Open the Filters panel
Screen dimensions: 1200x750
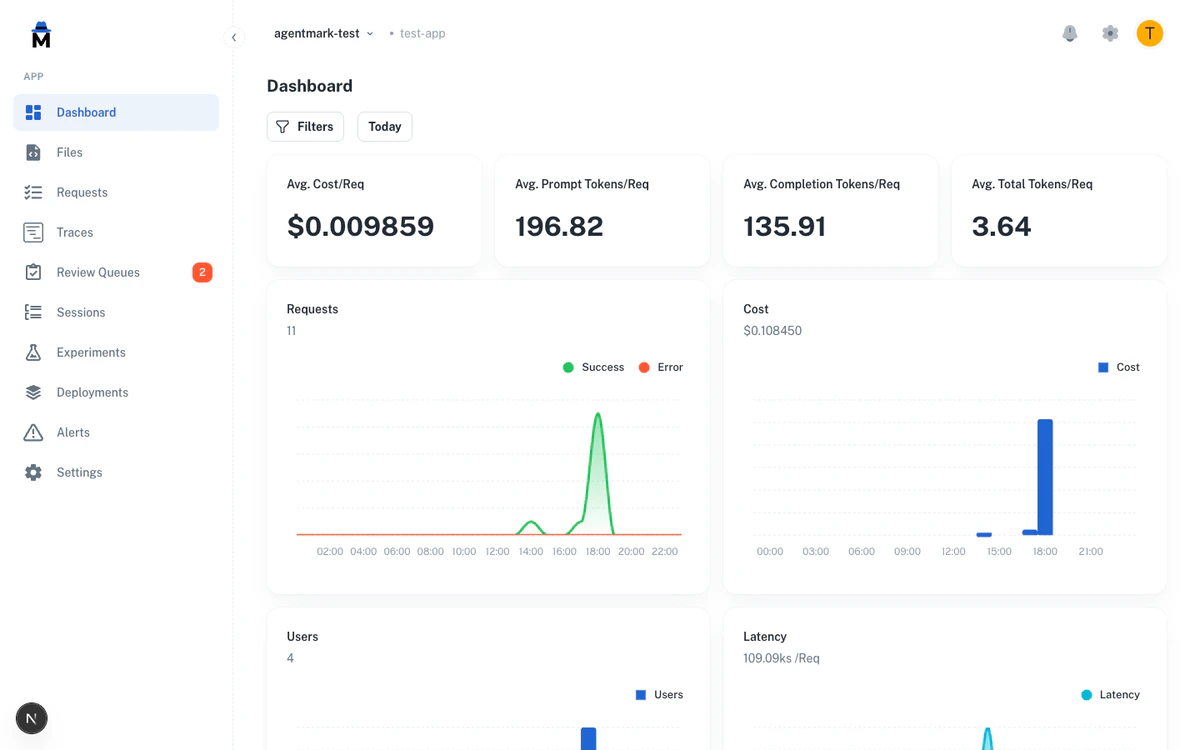click(x=305, y=126)
